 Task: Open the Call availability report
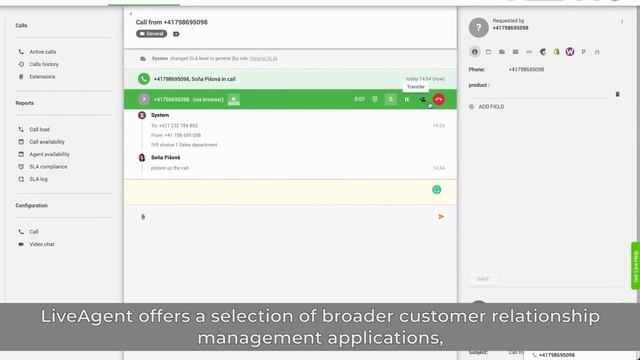click(x=47, y=142)
